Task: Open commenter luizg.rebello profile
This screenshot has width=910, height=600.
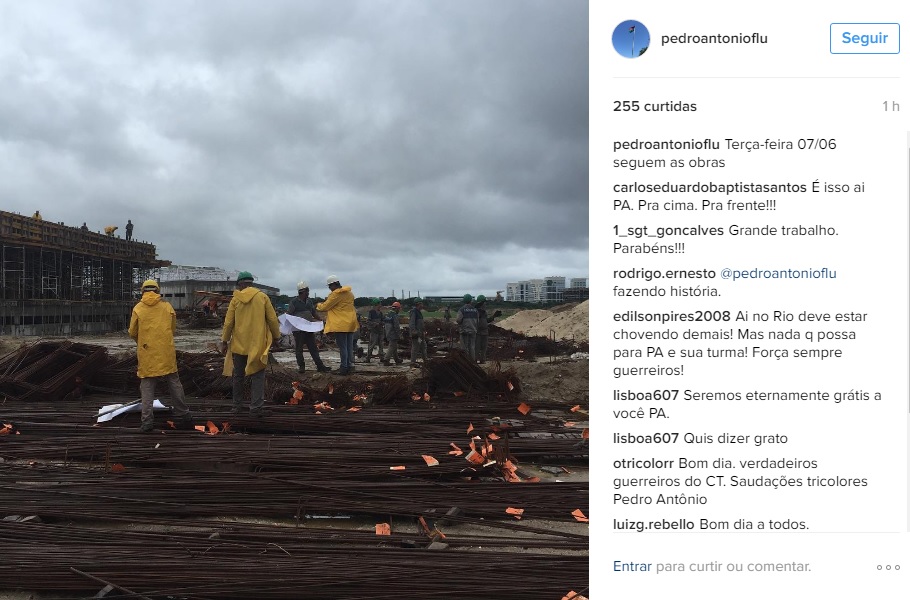Action: [653, 524]
